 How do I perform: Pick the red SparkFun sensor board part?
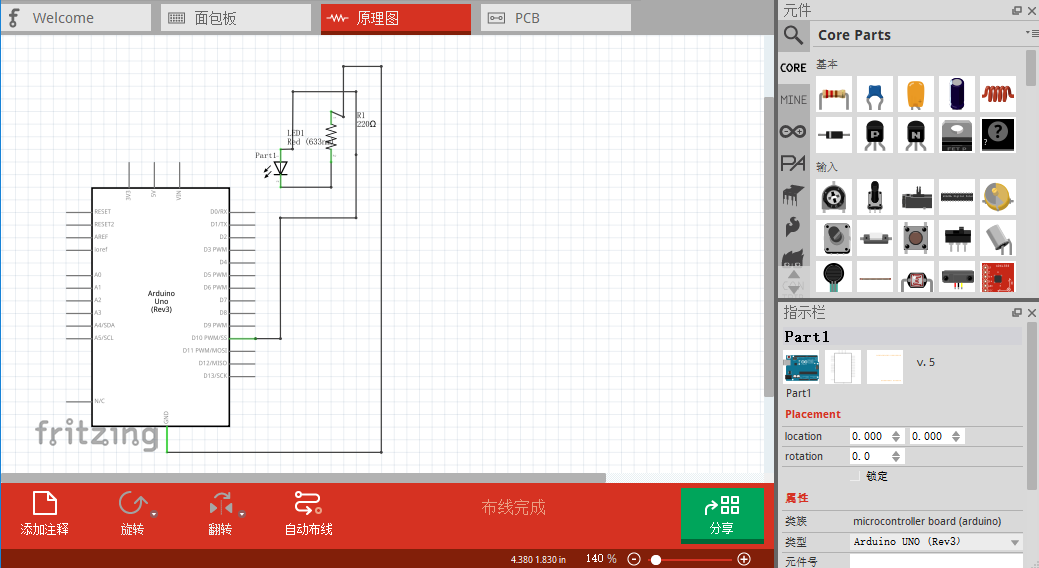point(998,277)
